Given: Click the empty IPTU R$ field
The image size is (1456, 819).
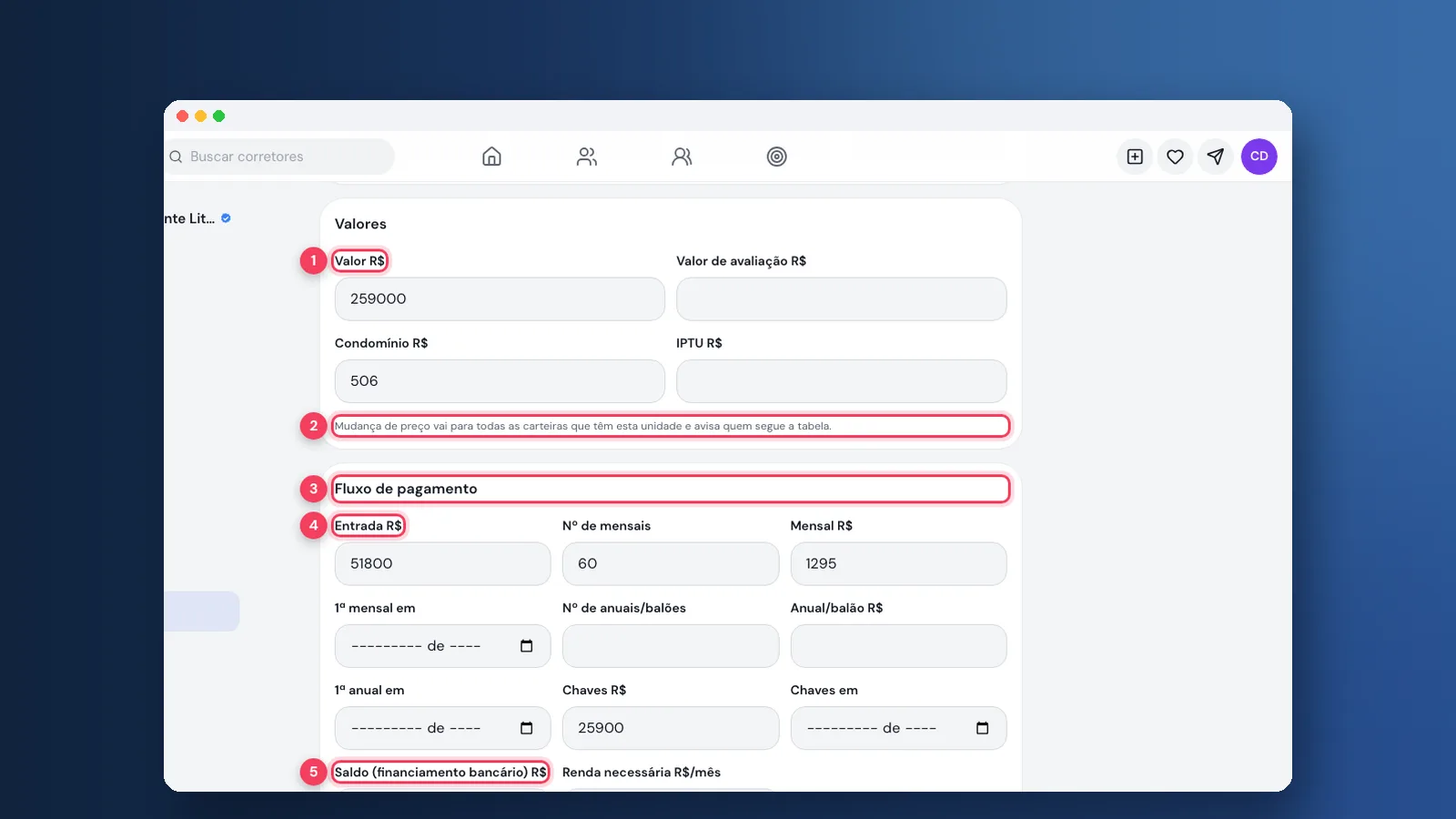Looking at the screenshot, I should (841, 381).
